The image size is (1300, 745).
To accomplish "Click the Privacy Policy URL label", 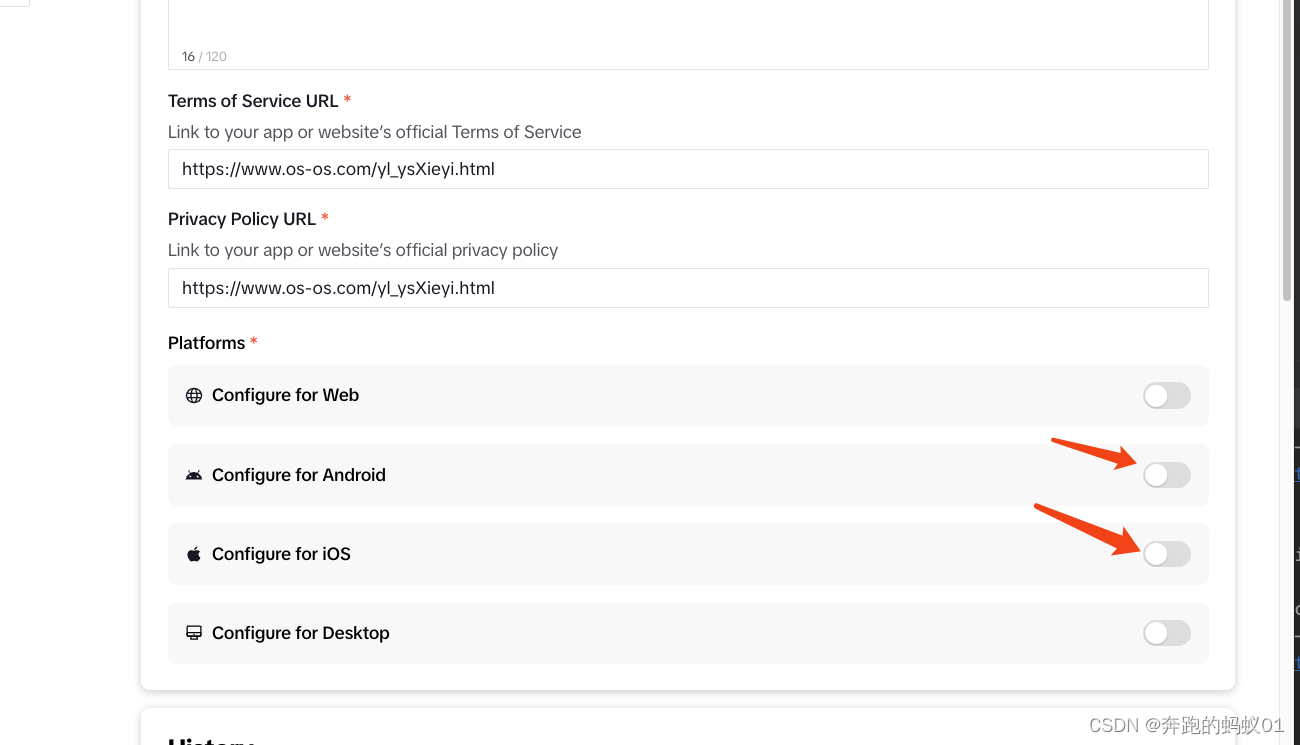I will pos(242,219).
